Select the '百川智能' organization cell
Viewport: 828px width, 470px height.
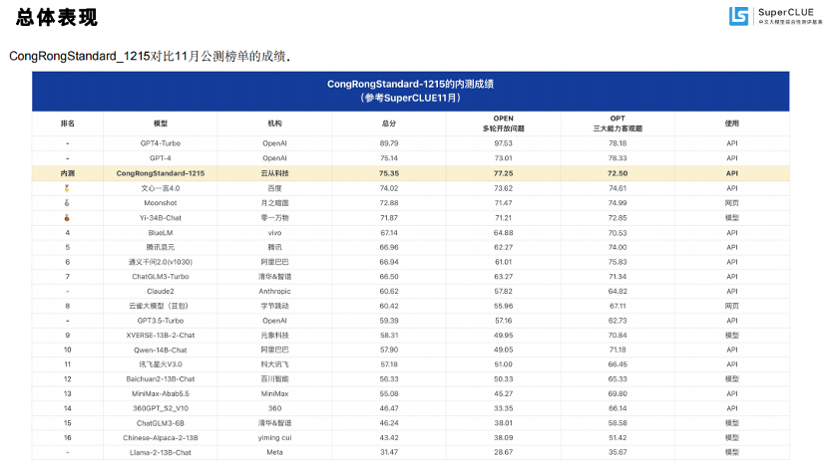275,379
